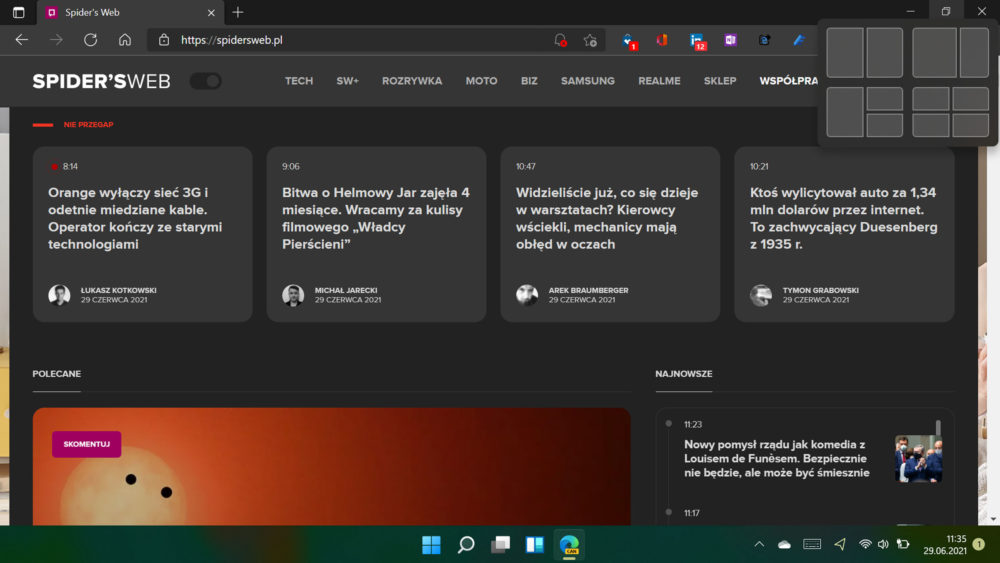This screenshot has width=1000, height=563.
Task: Open taskbar Search
Action: (x=466, y=545)
